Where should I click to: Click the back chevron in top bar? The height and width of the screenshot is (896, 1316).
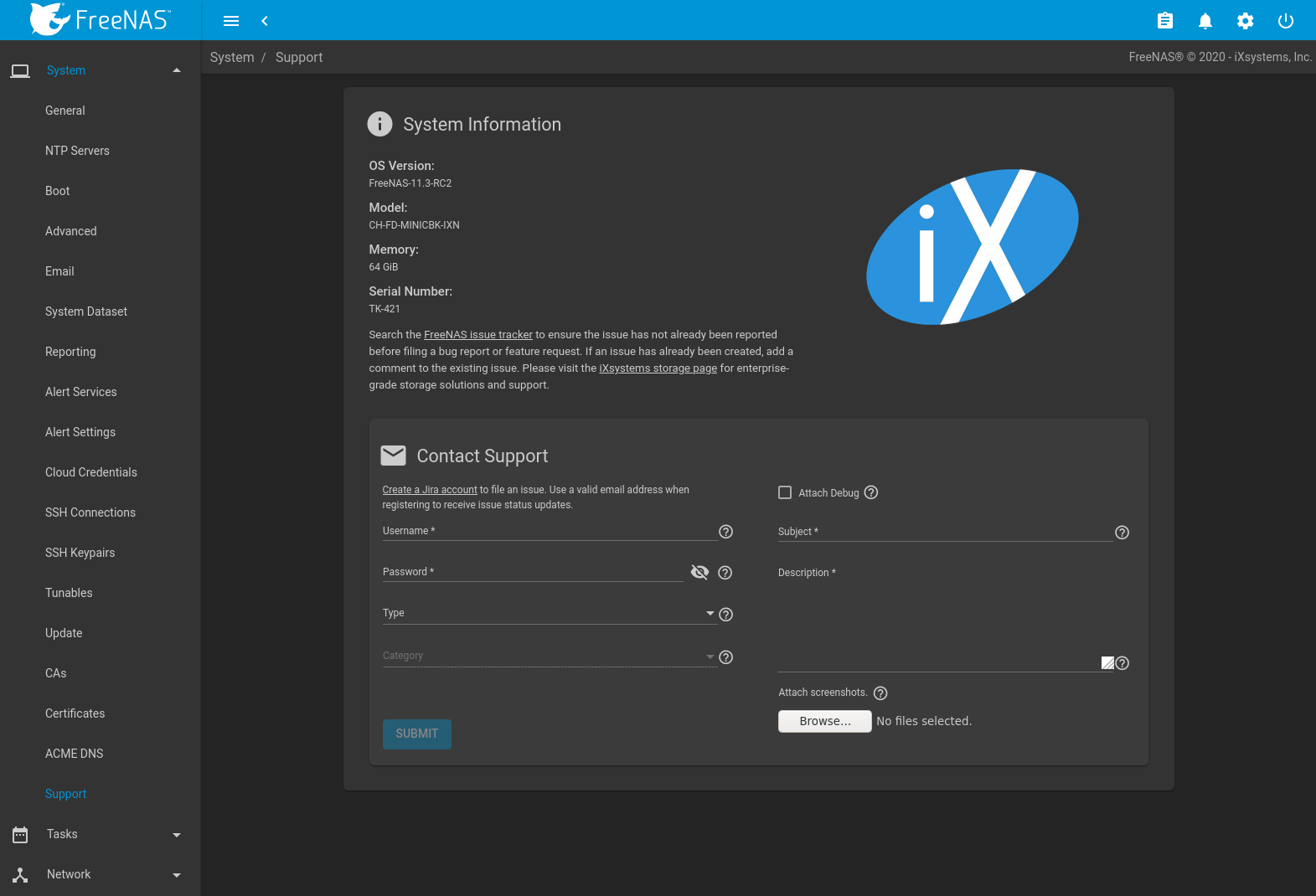tap(265, 21)
